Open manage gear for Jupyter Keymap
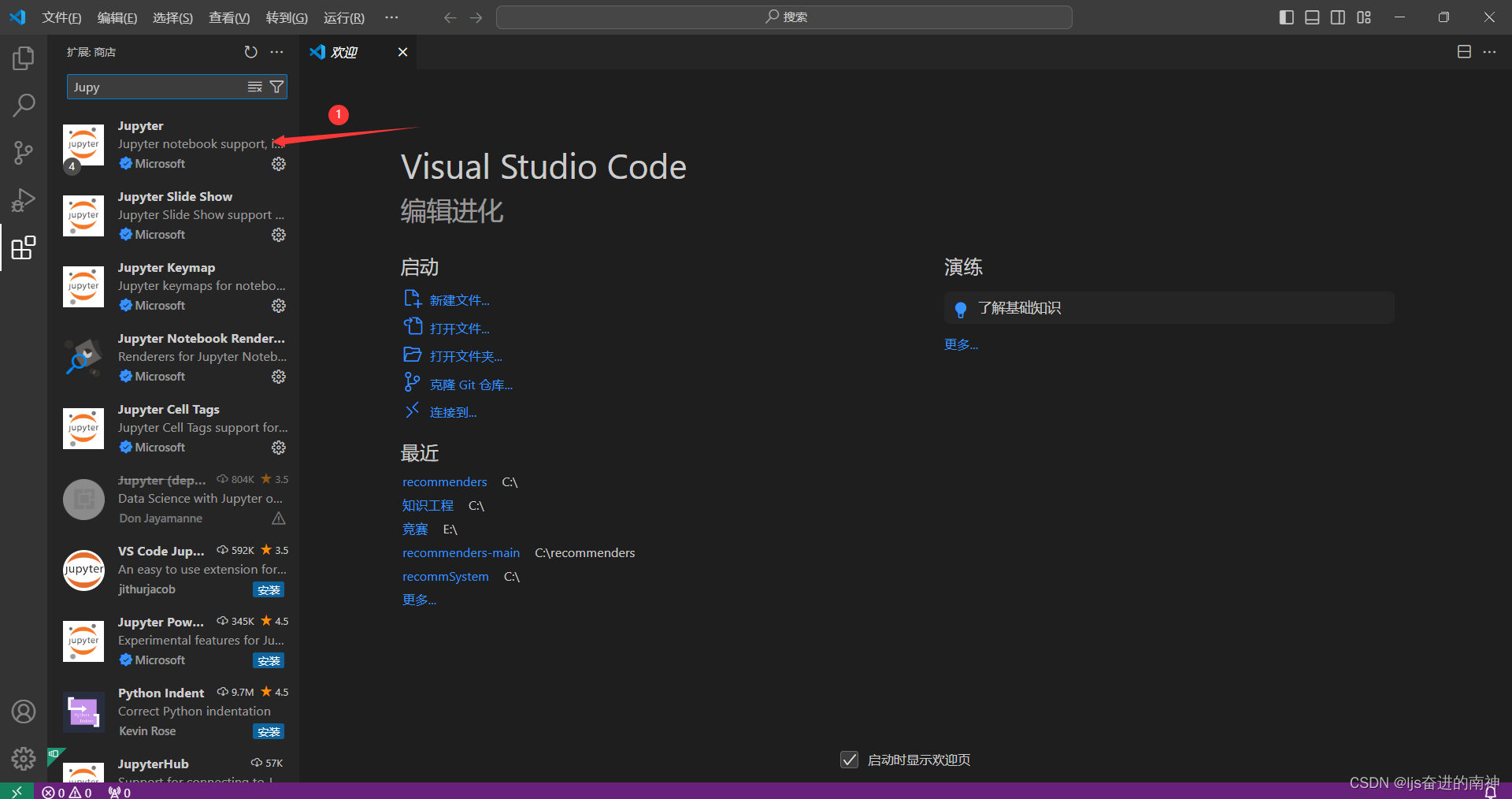The image size is (1512, 799). (x=279, y=306)
